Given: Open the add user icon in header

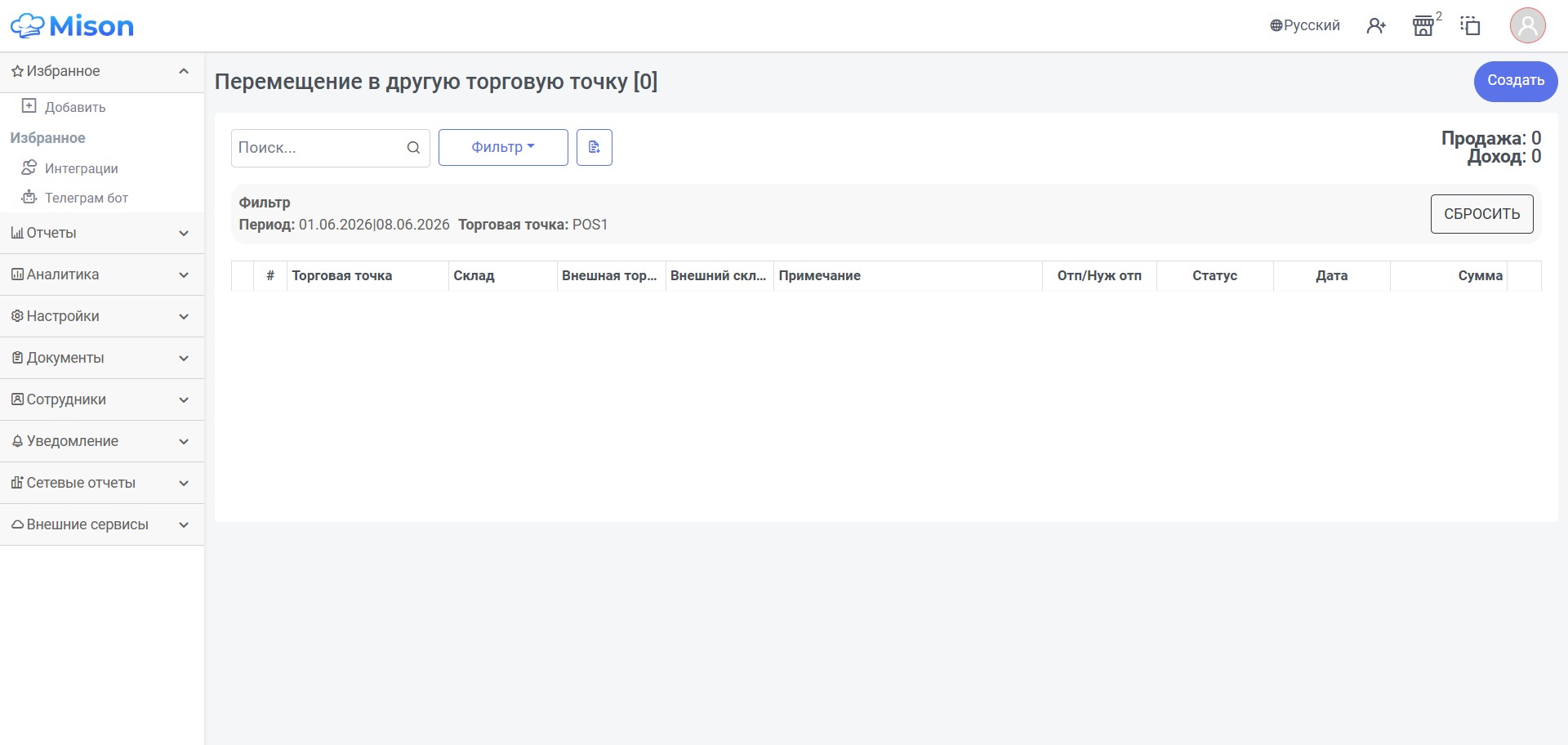Looking at the screenshot, I should pyautogui.click(x=1376, y=26).
